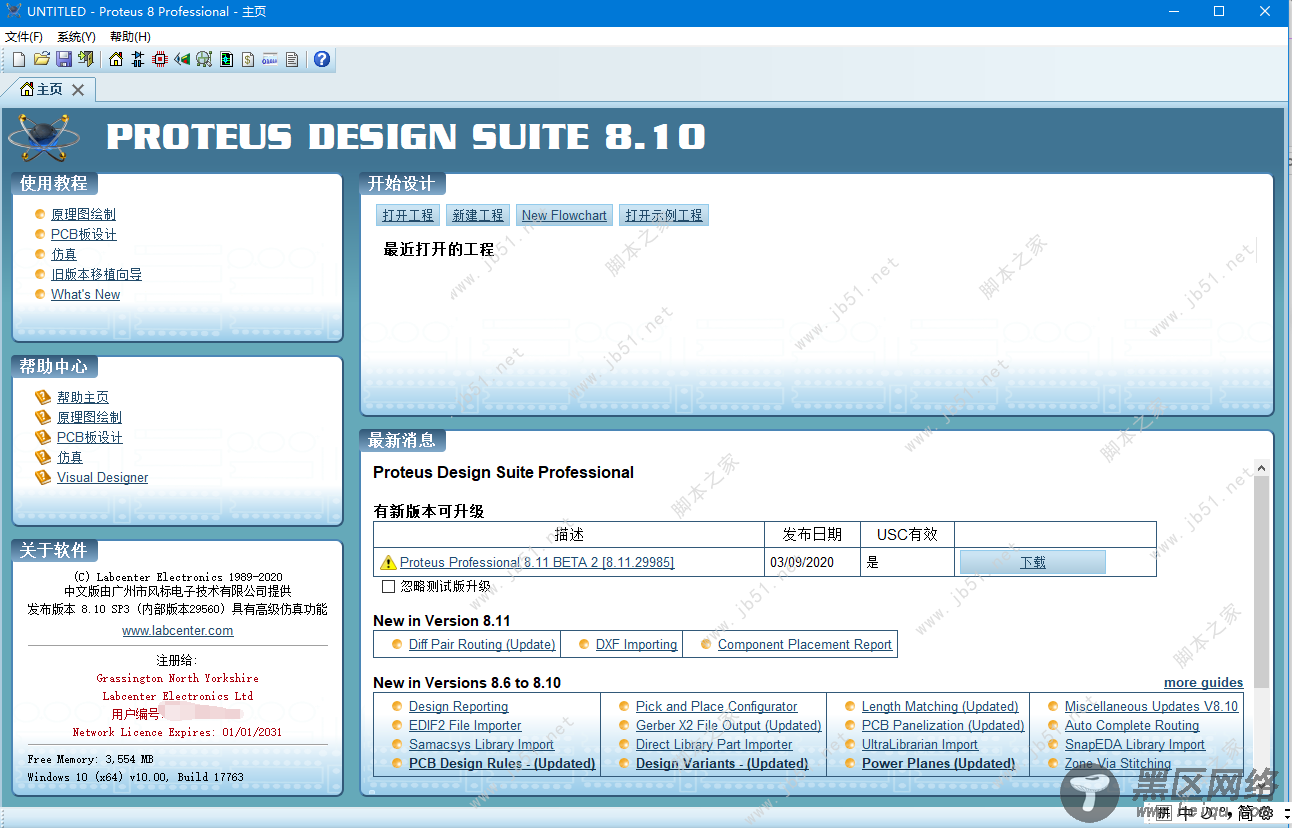Open the Design Reporting link
Image resolution: width=1292 pixels, height=828 pixels.
pyautogui.click(x=458, y=707)
